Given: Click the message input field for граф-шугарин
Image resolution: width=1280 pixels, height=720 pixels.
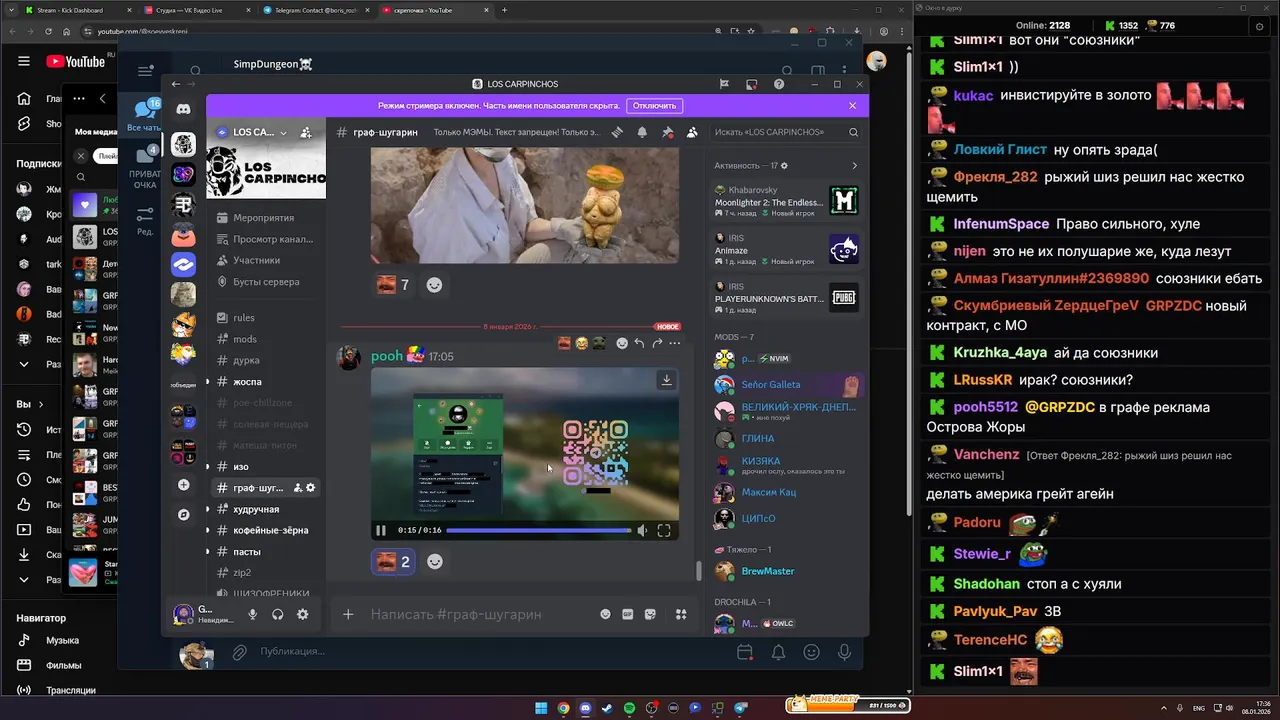Looking at the screenshot, I should tap(480, 614).
